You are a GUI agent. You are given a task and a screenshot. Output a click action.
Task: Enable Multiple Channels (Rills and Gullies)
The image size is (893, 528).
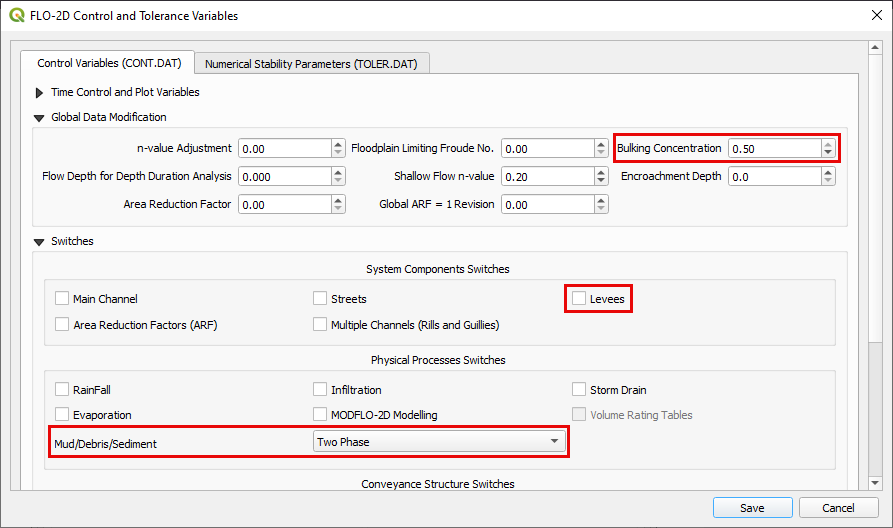coord(320,325)
